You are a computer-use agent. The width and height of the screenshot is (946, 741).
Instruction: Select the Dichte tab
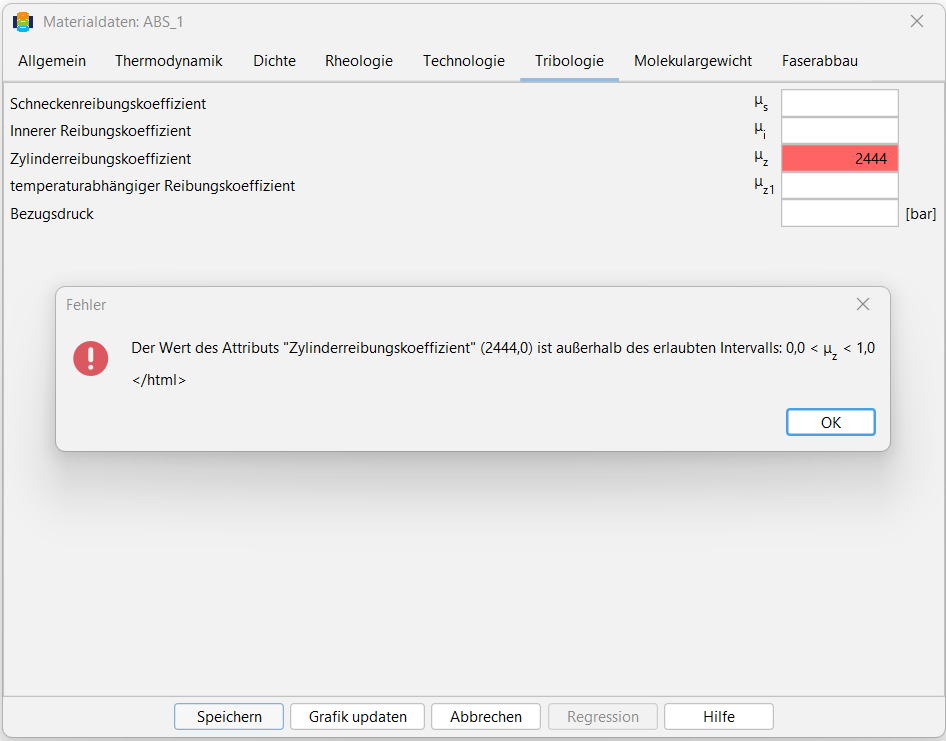click(275, 61)
